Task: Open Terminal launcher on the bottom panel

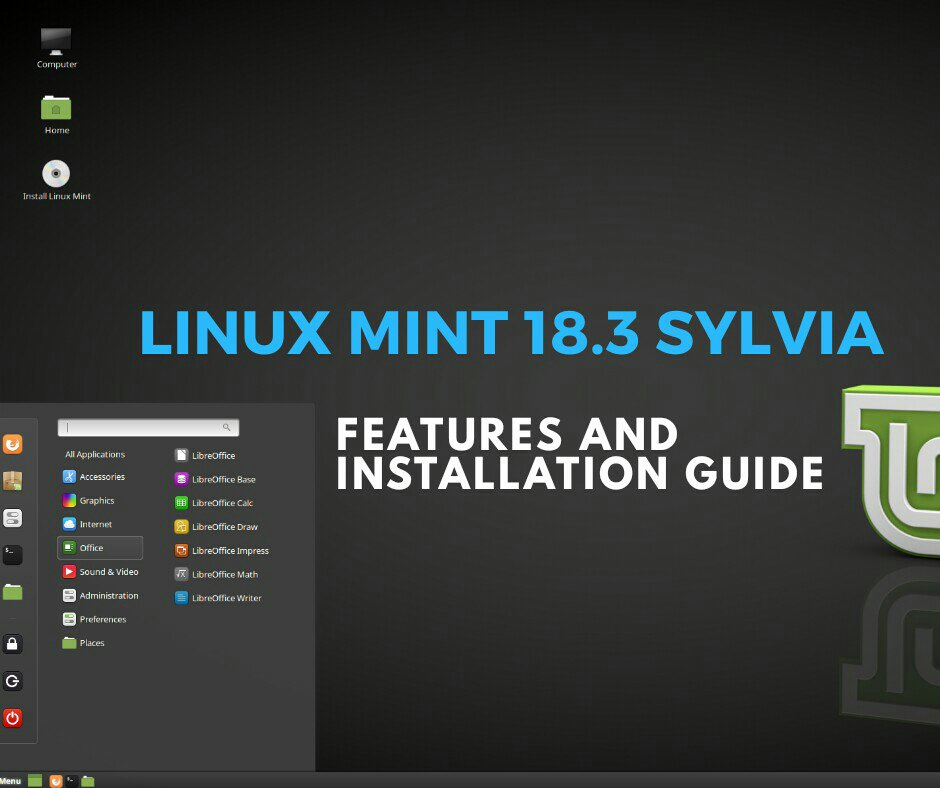Action: (71, 781)
